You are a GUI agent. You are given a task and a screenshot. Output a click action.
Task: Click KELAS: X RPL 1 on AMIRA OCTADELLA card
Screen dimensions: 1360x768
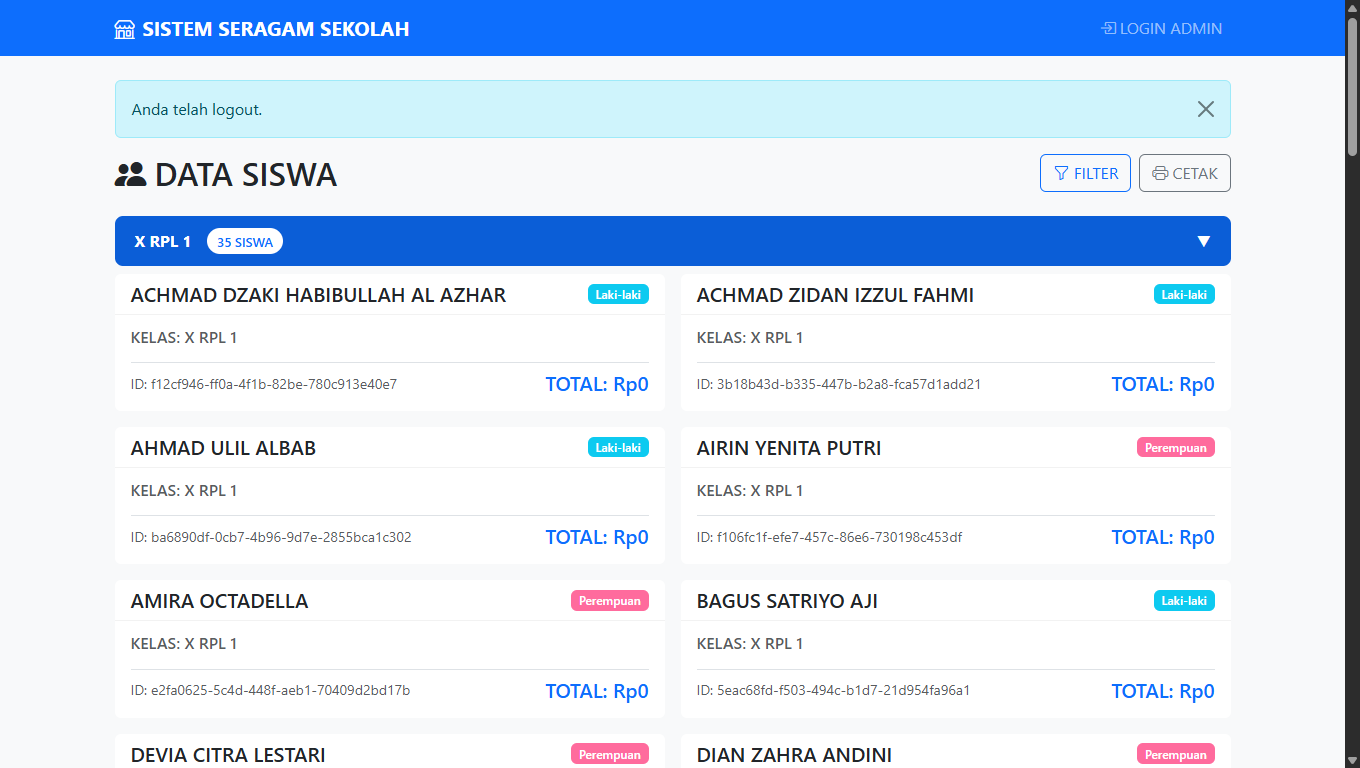coord(184,644)
